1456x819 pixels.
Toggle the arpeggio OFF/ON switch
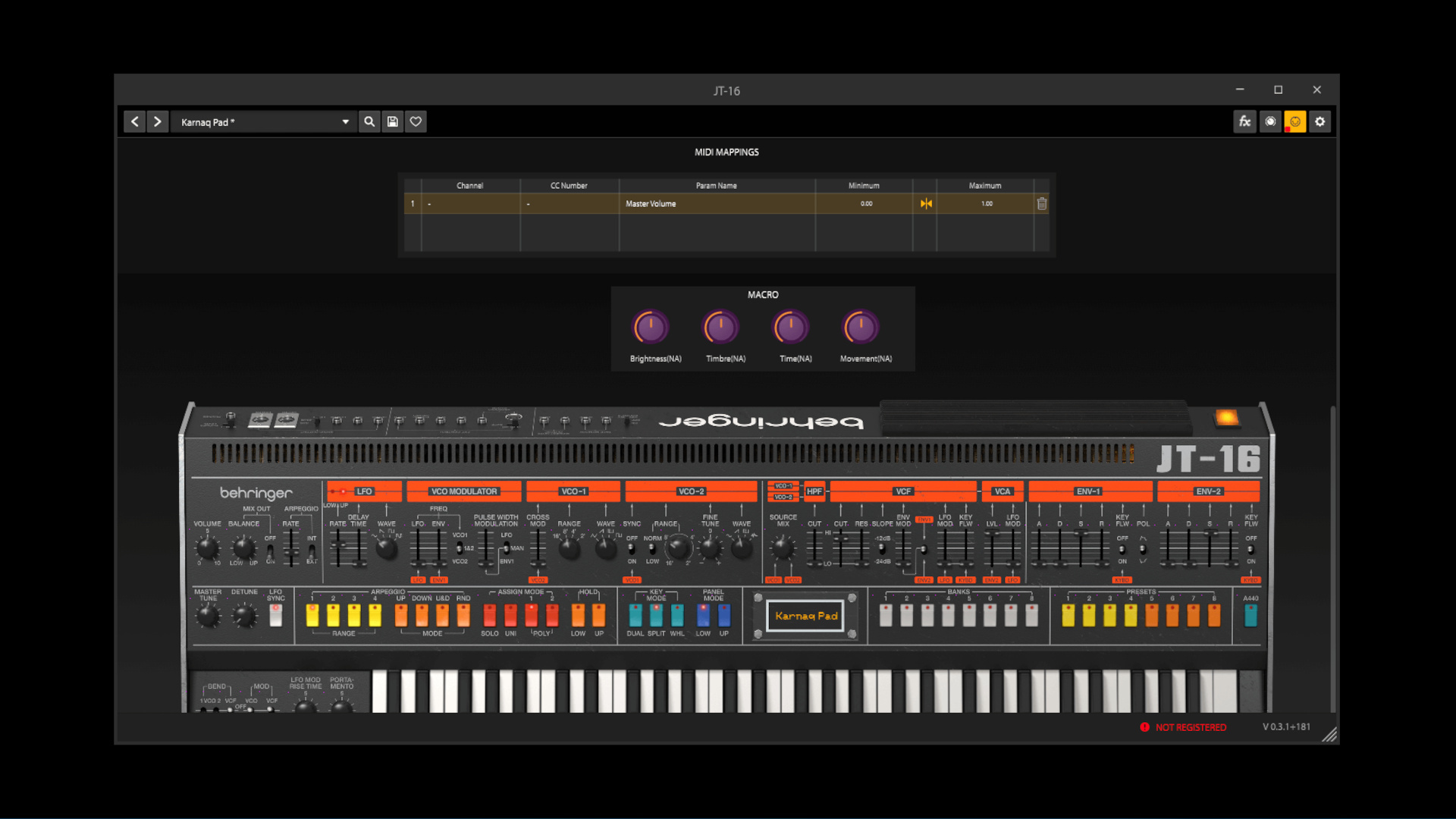pyautogui.click(x=270, y=551)
